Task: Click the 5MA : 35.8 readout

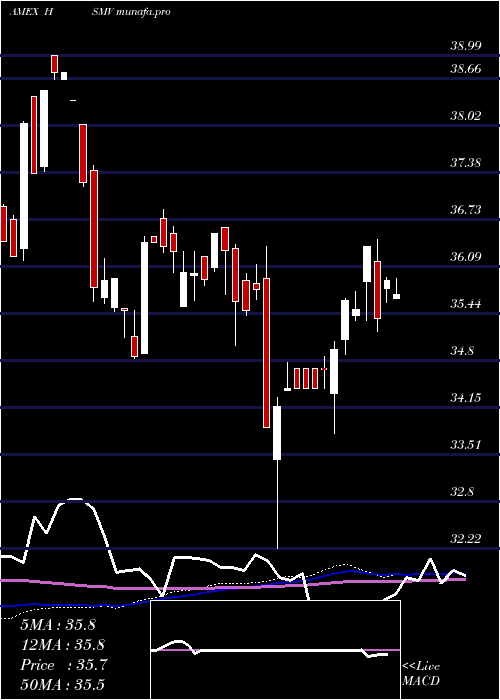Action: point(58,625)
